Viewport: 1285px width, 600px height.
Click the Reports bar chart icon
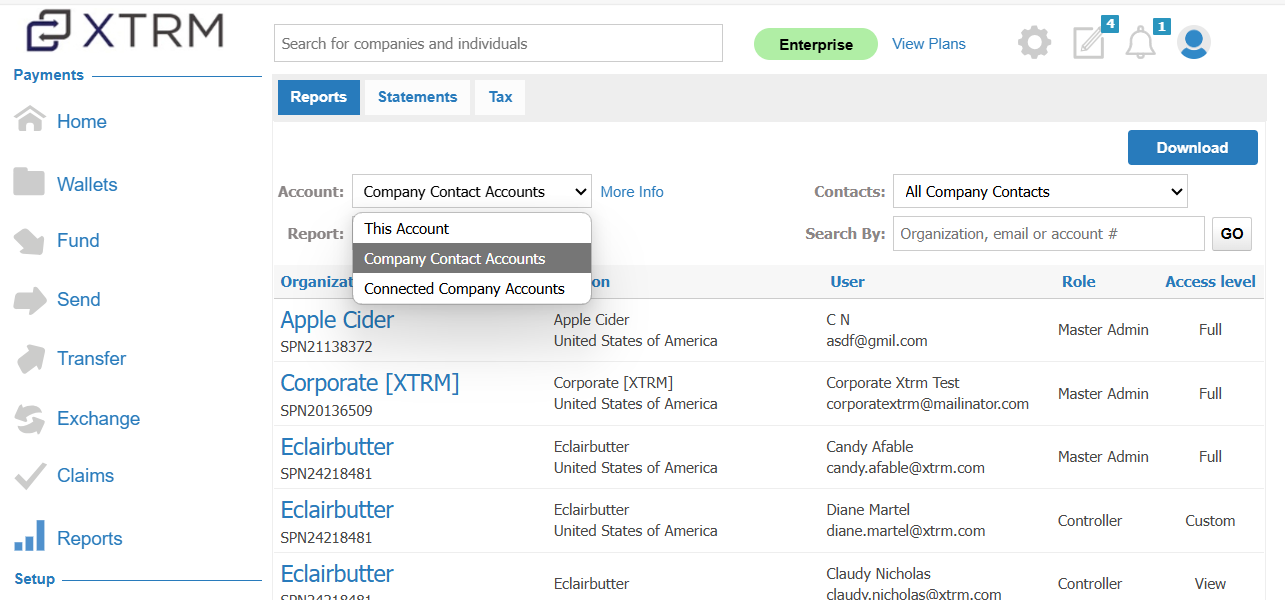(29, 535)
